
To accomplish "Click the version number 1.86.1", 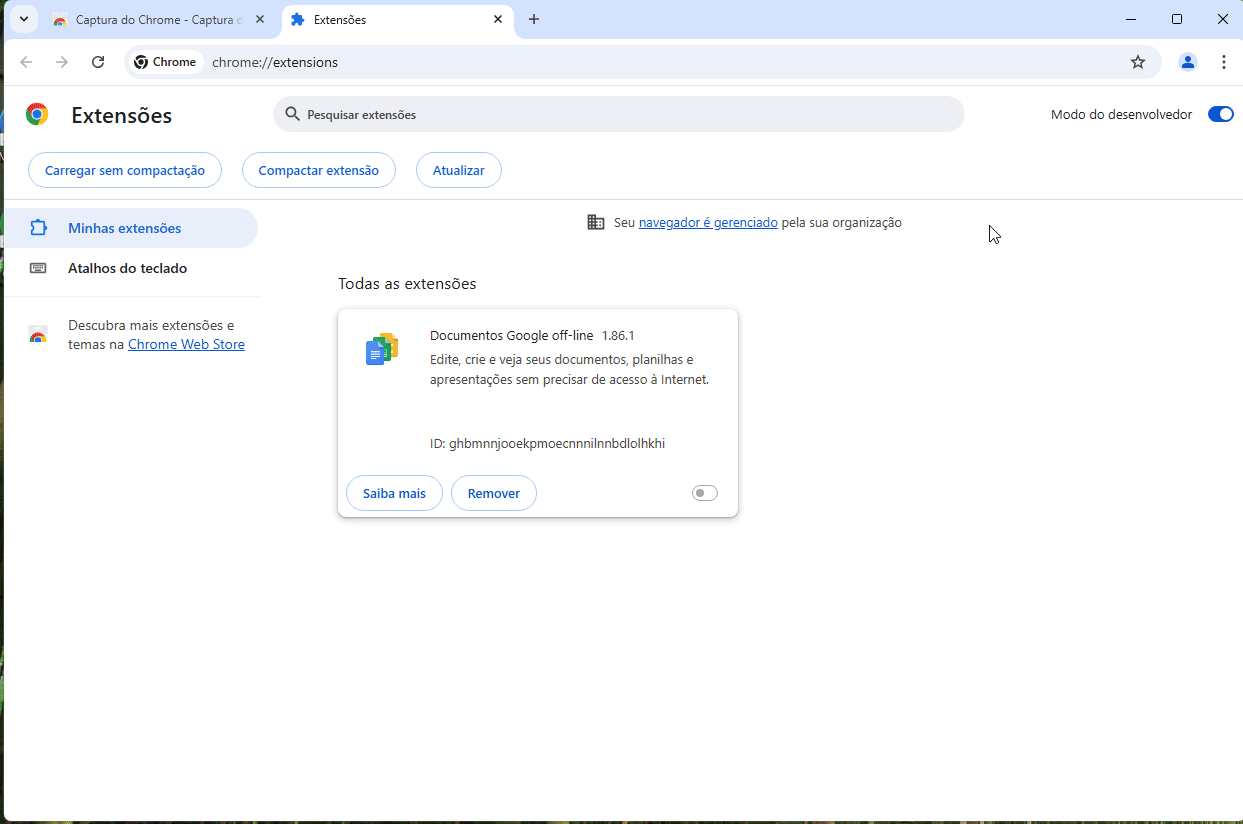I will (x=618, y=335).
